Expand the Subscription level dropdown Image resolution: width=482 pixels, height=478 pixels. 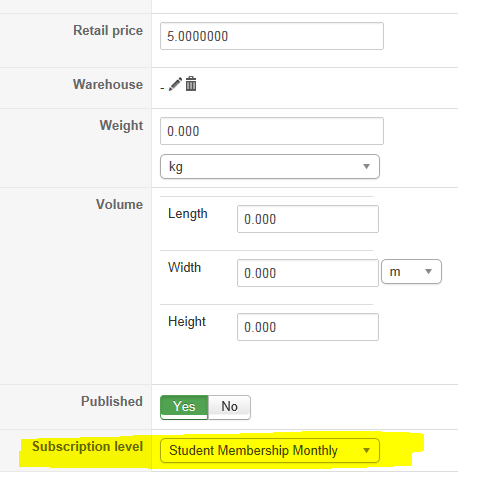coord(270,450)
